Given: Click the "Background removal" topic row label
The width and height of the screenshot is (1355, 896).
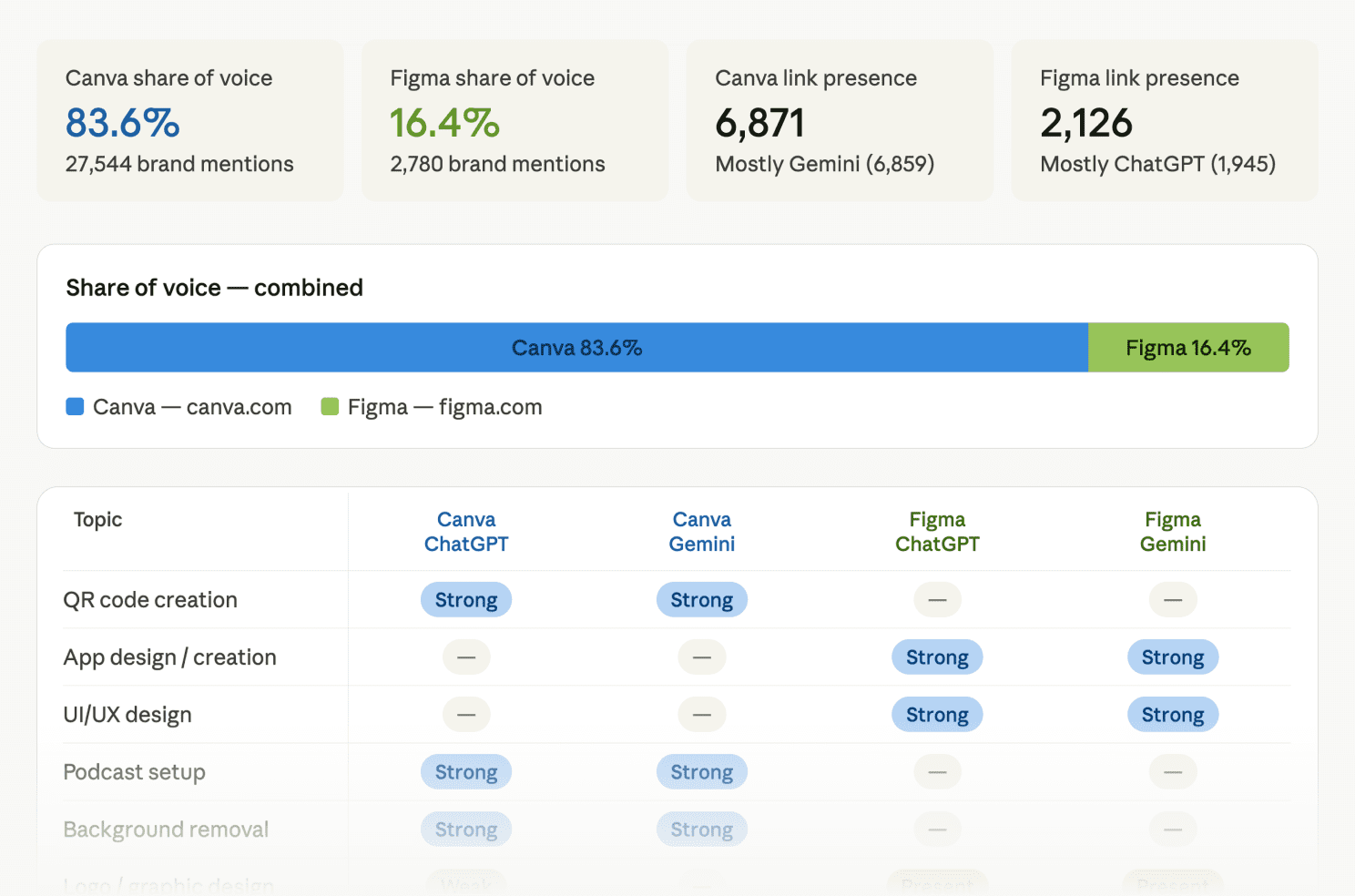Looking at the screenshot, I should (166, 830).
